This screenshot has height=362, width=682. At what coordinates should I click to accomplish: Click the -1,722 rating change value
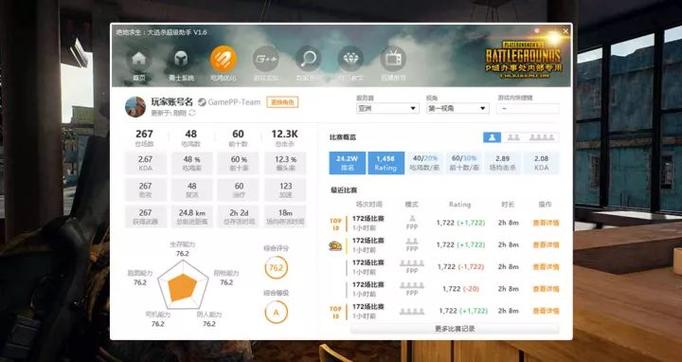(x=471, y=267)
